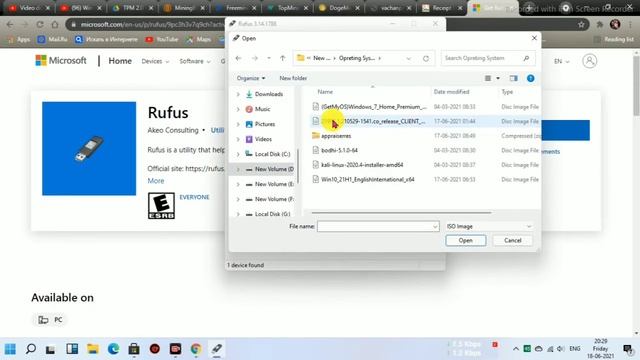Screen dimensions: 640x360
Task: Open view options dropdown arrow
Action: tap(498, 78)
